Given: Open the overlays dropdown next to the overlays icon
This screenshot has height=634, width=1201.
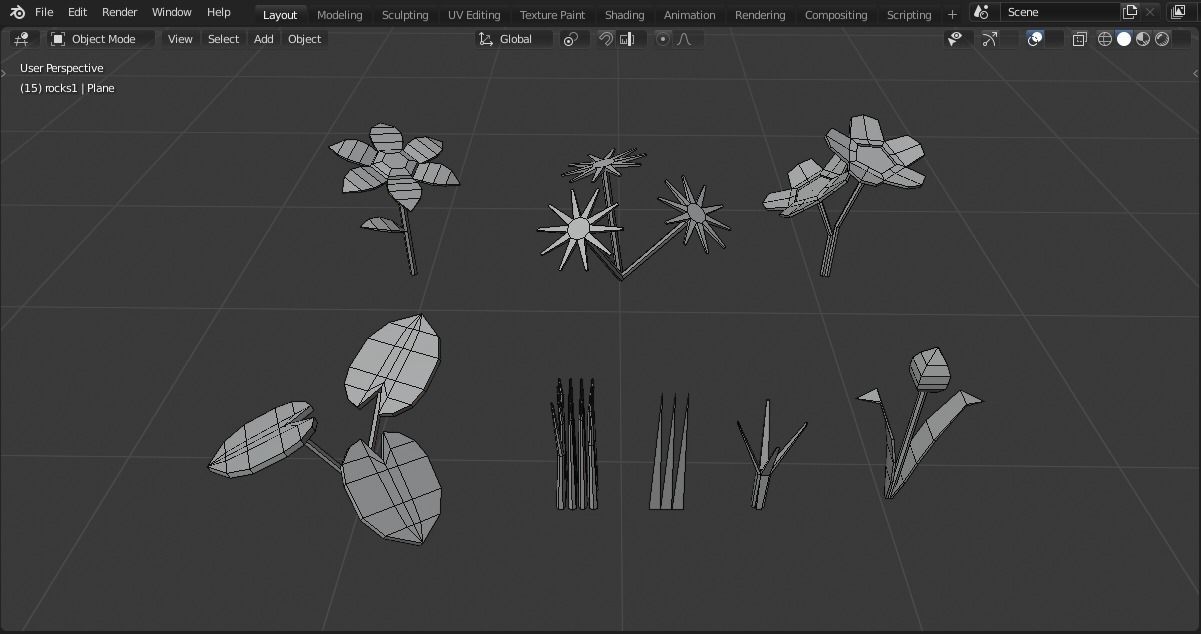Looking at the screenshot, I should click(x=1054, y=39).
